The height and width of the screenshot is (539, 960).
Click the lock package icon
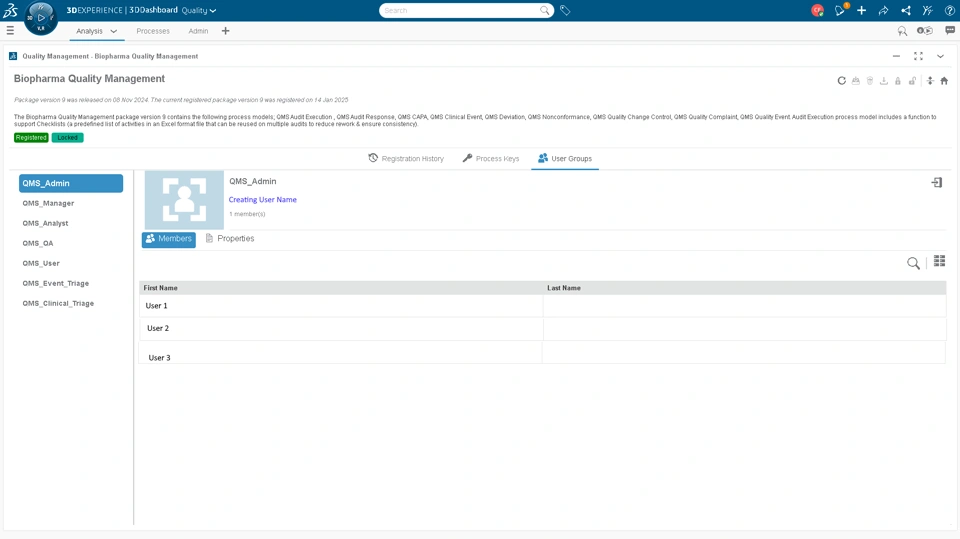[x=898, y=81]
